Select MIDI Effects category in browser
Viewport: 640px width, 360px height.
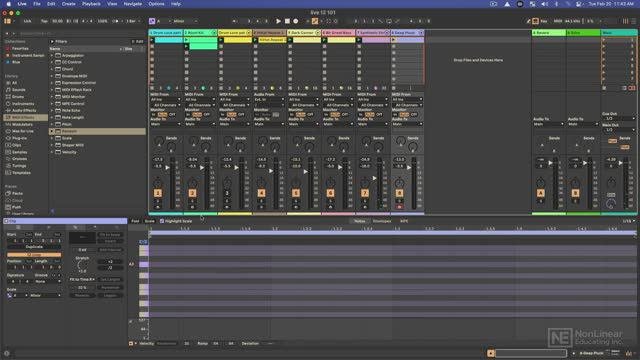click(x=25, y=117)
